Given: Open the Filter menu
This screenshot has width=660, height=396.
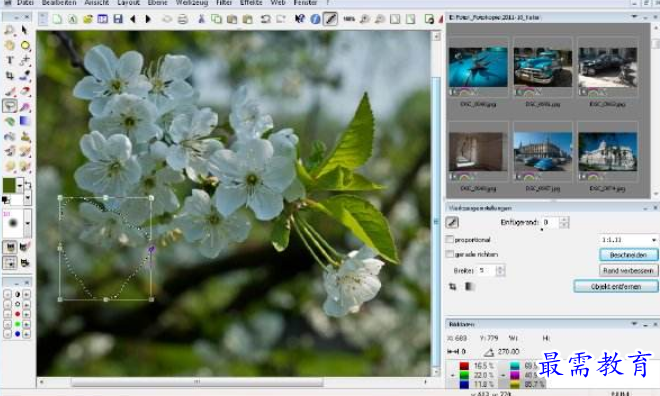Looking at the screenshot, I should pyautogui.click(x=224, y=3).
